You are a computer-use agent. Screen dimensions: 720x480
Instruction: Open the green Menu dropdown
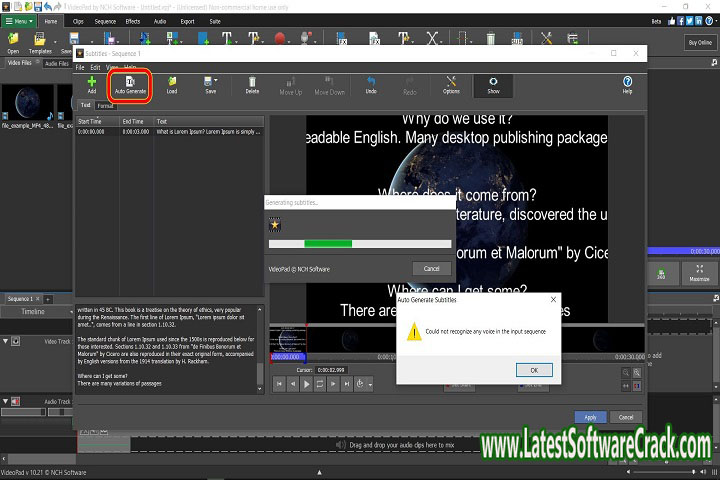[20, 20]
